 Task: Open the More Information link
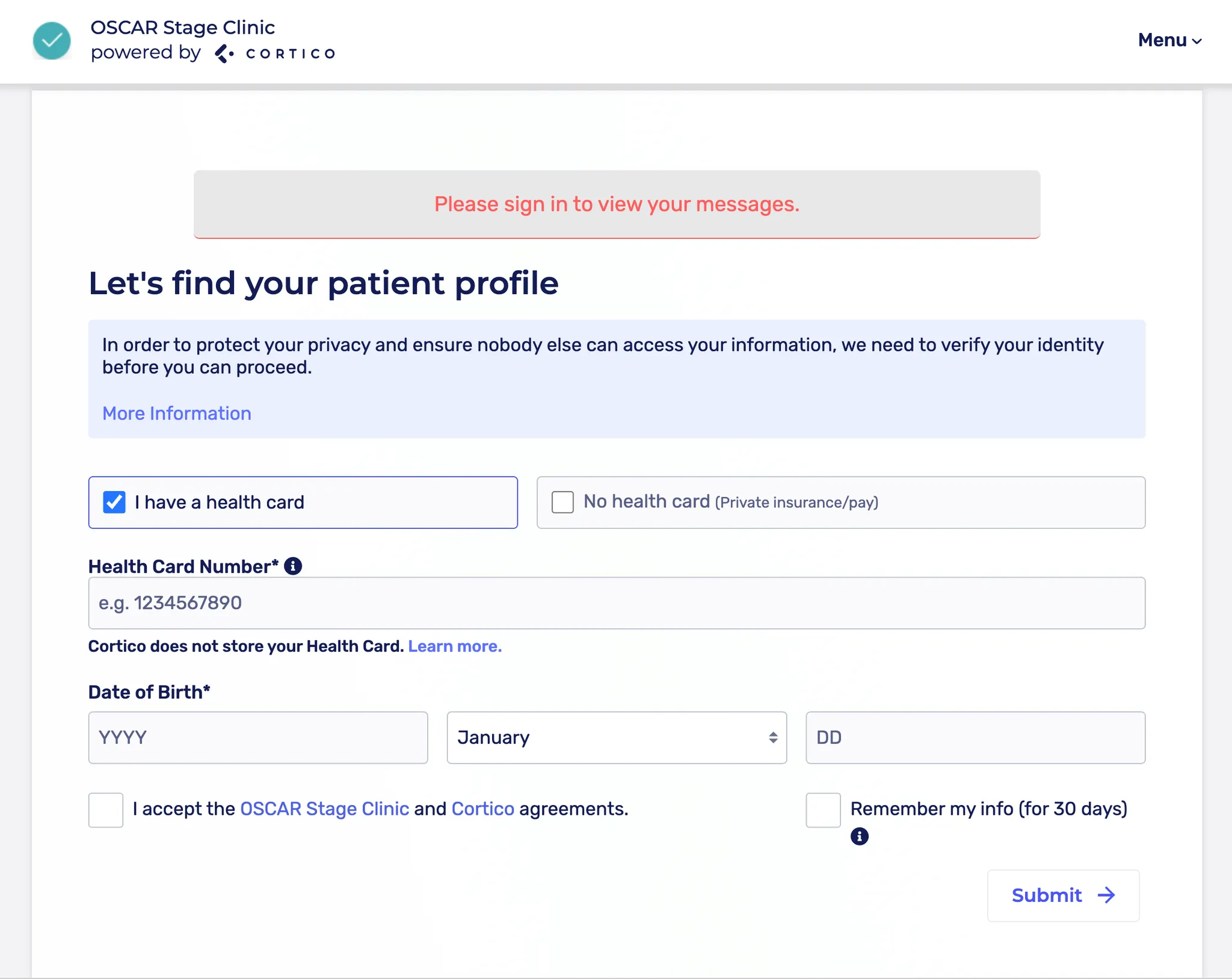click(177, 413)
